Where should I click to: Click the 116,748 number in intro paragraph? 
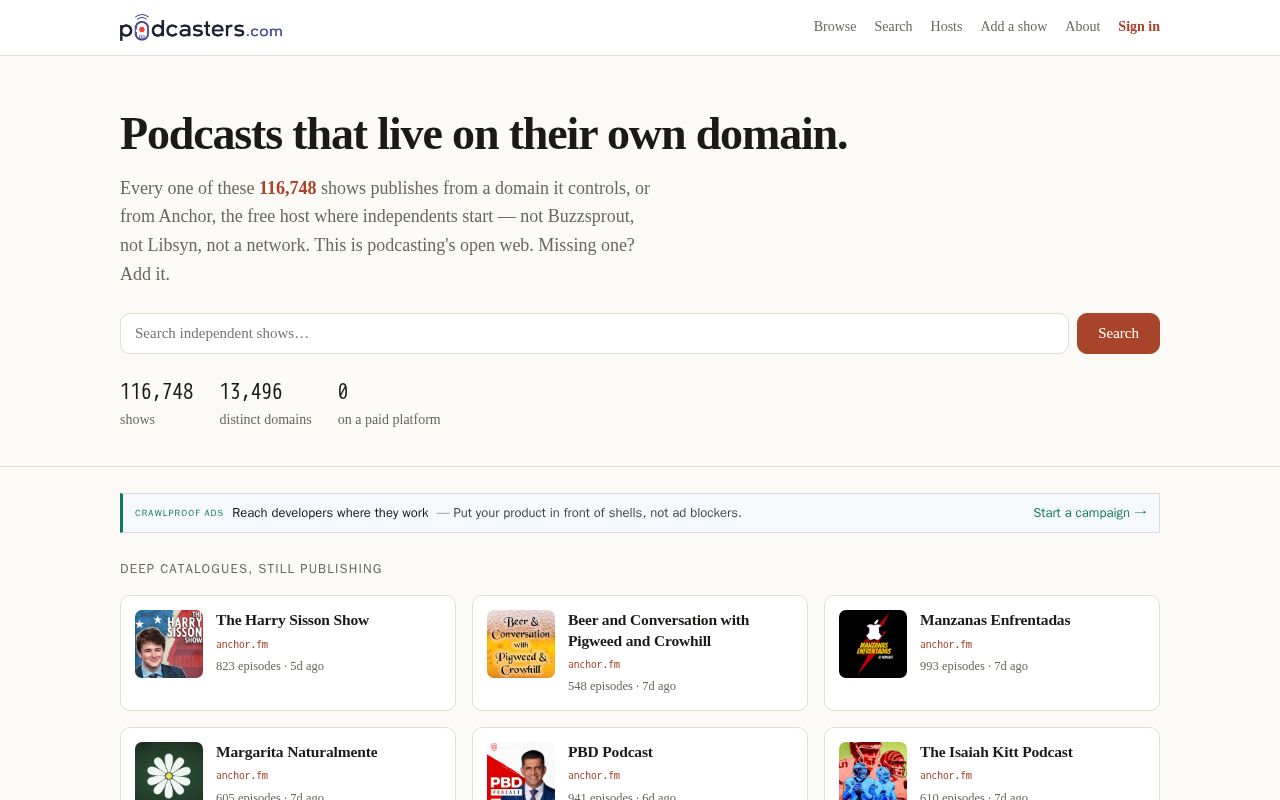287,188
